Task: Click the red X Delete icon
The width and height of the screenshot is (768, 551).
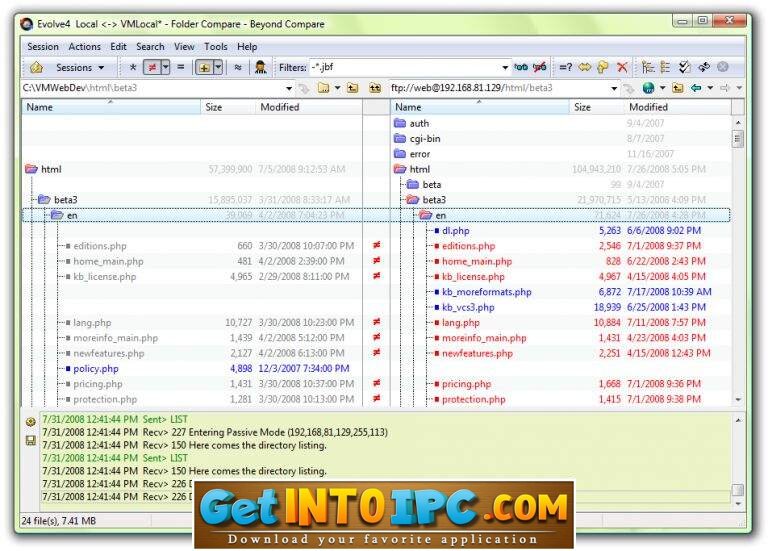Action: coord(622,67)
